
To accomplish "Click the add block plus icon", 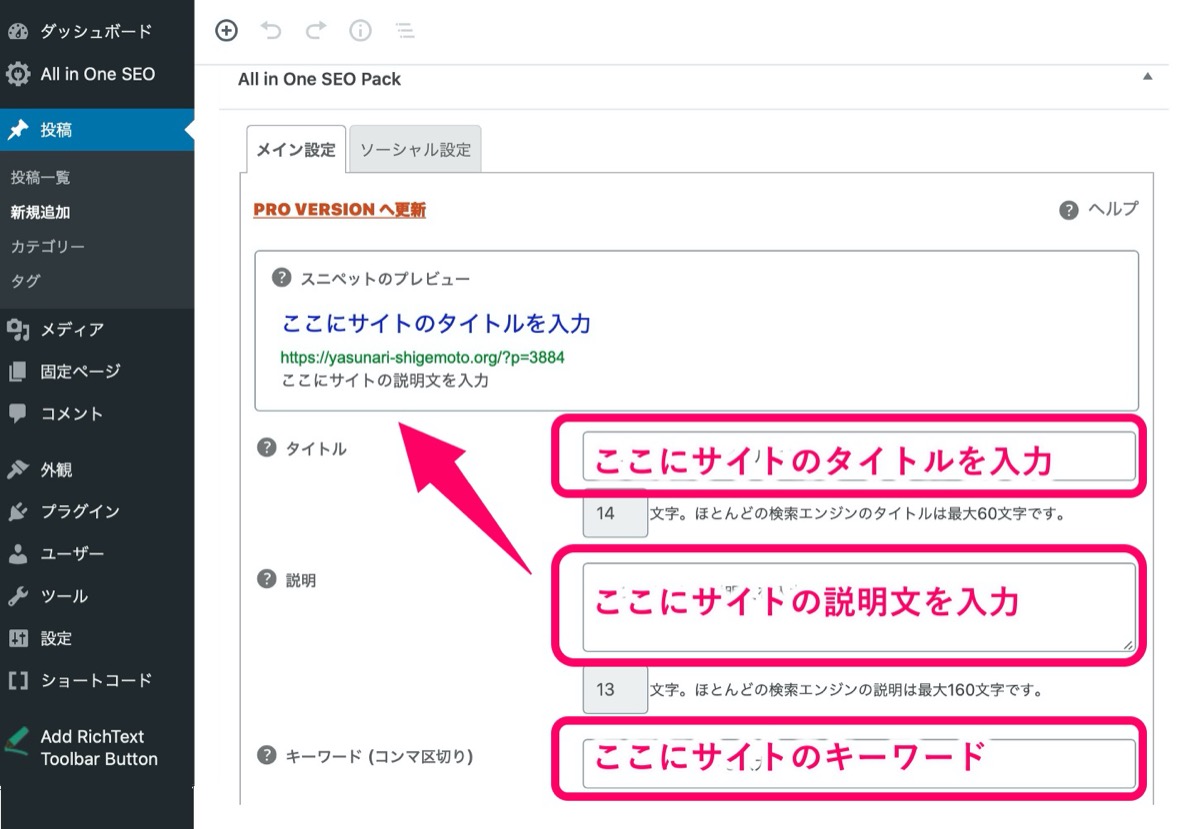I will pos(227,30).
